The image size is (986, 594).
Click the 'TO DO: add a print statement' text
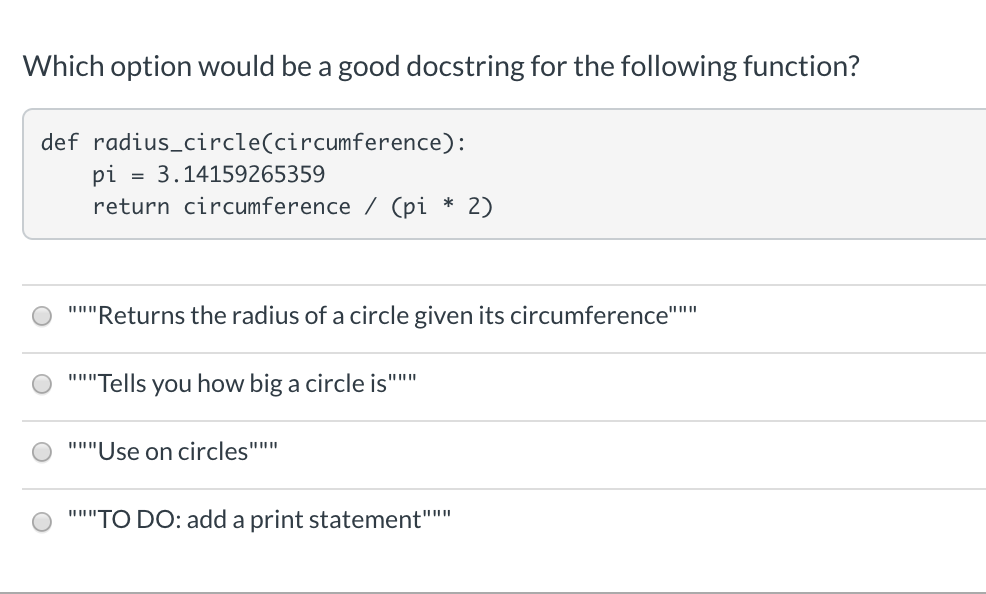click(255, 519)
